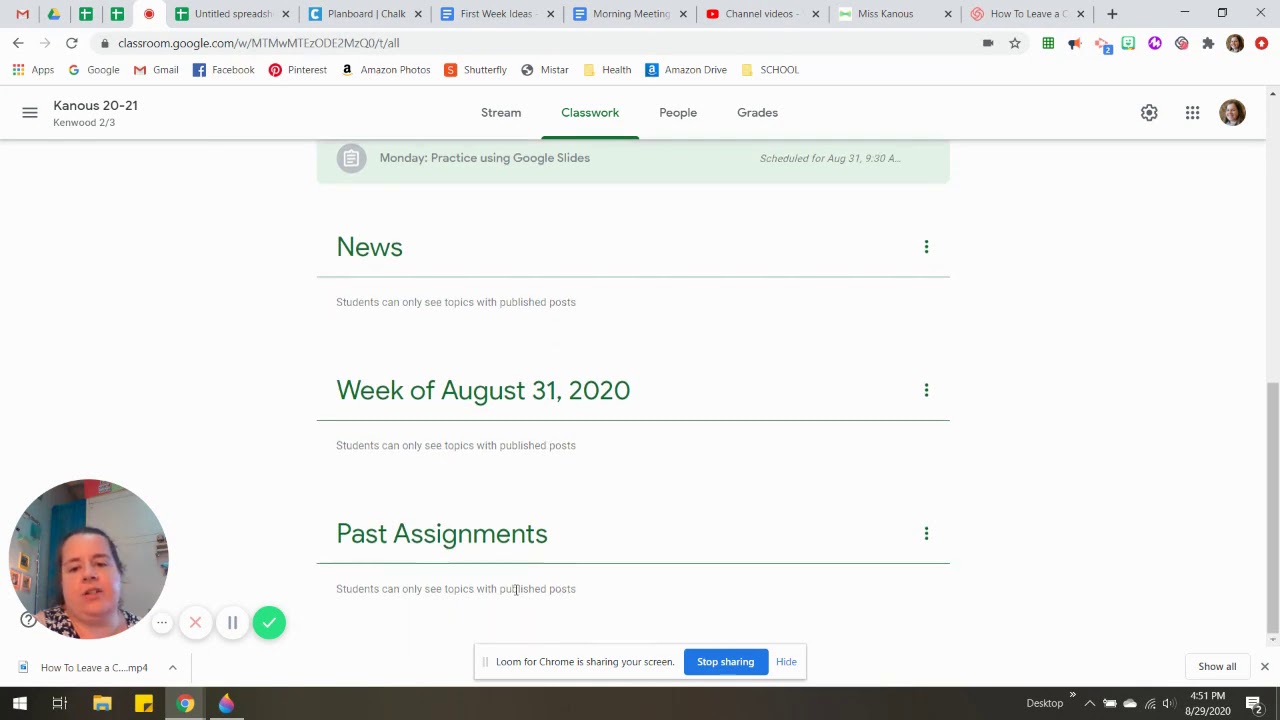The height and width of the screenshot is (720, 1280).
Task: Open the Google apps grid
Action: [1192, 113]
